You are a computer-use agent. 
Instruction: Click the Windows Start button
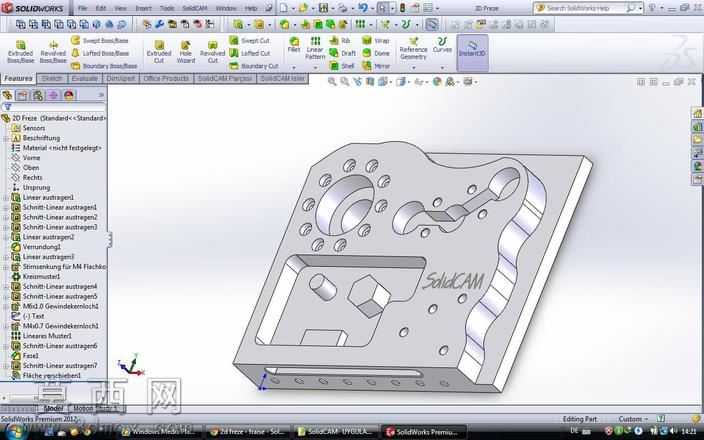pyautogui.click(x=15, y=432)
